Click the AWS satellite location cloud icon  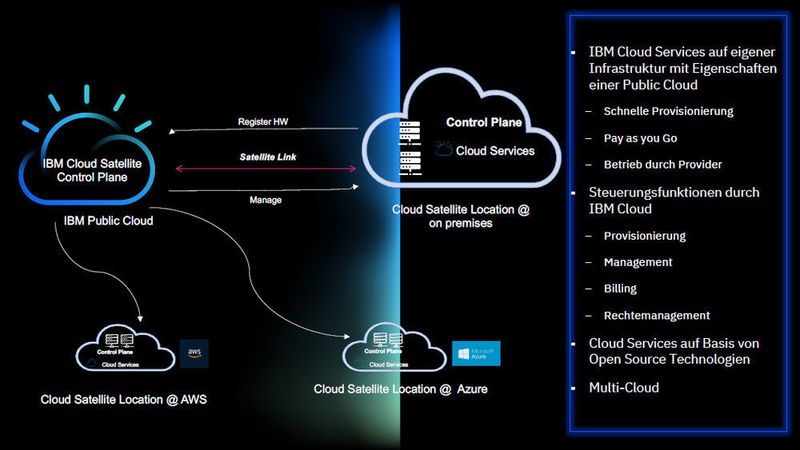tap(125, 347)
